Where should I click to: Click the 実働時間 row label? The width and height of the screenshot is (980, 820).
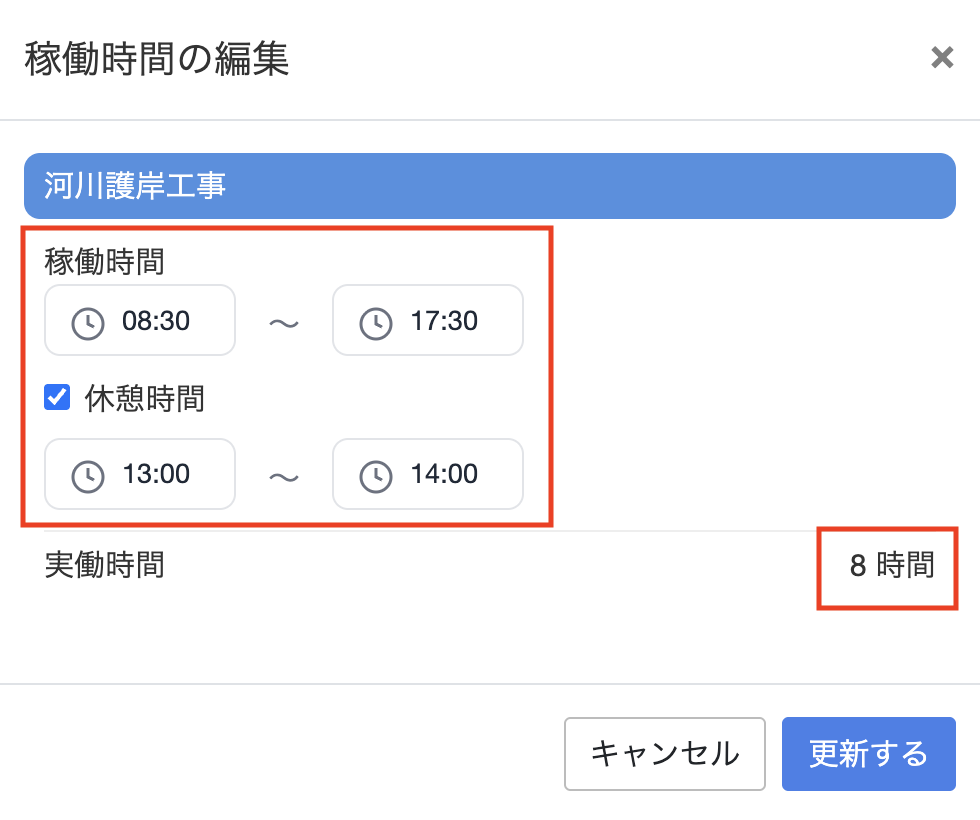click(x=104, y=565)
